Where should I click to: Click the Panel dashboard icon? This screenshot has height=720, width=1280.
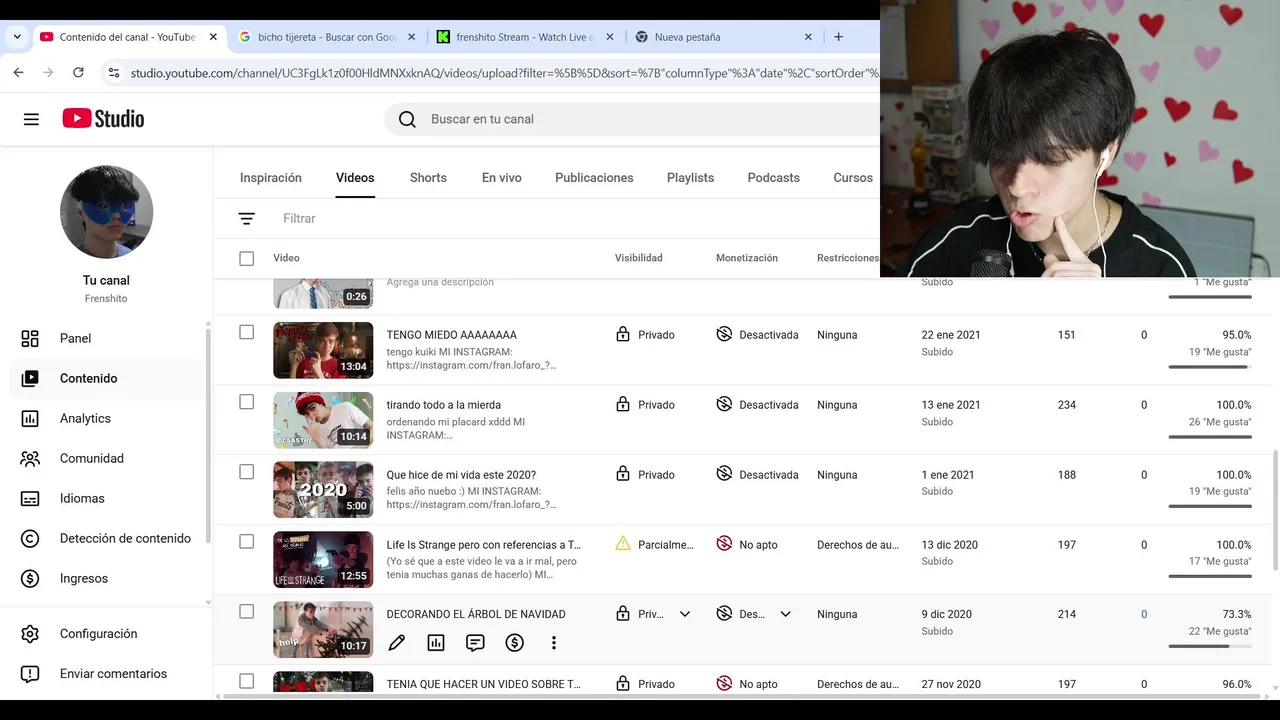(30, 338)
